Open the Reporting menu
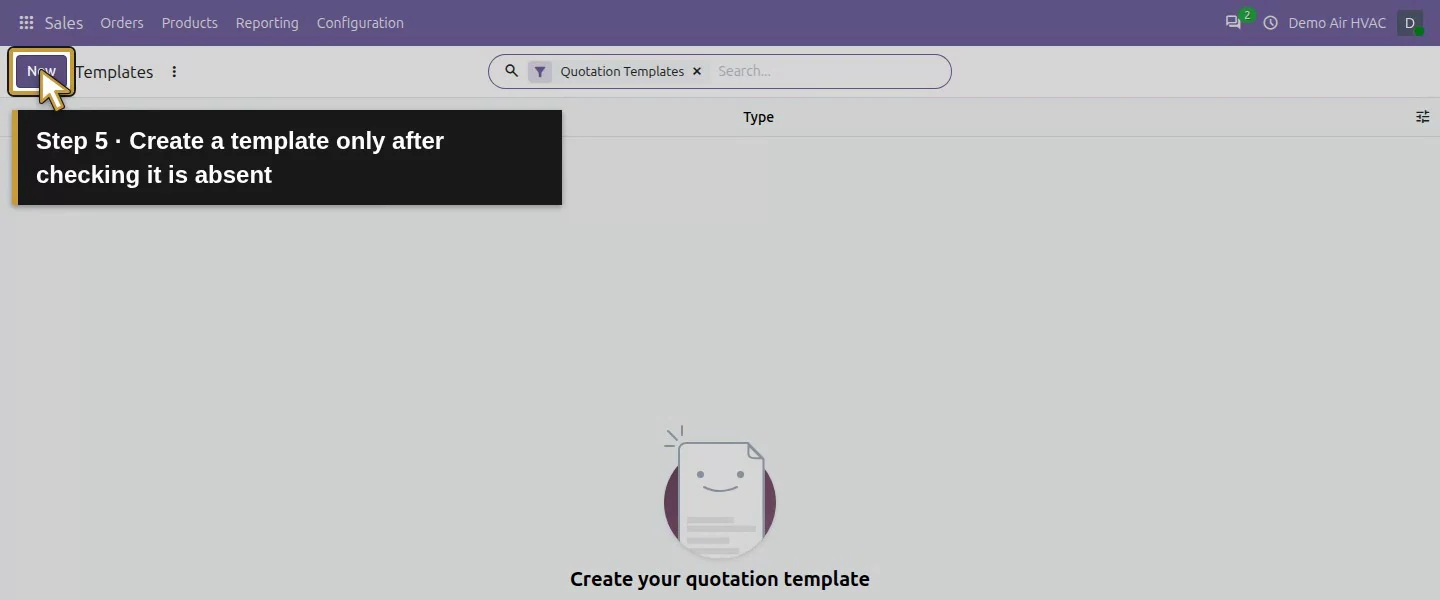1440x600 pixels. pos(267,22)
